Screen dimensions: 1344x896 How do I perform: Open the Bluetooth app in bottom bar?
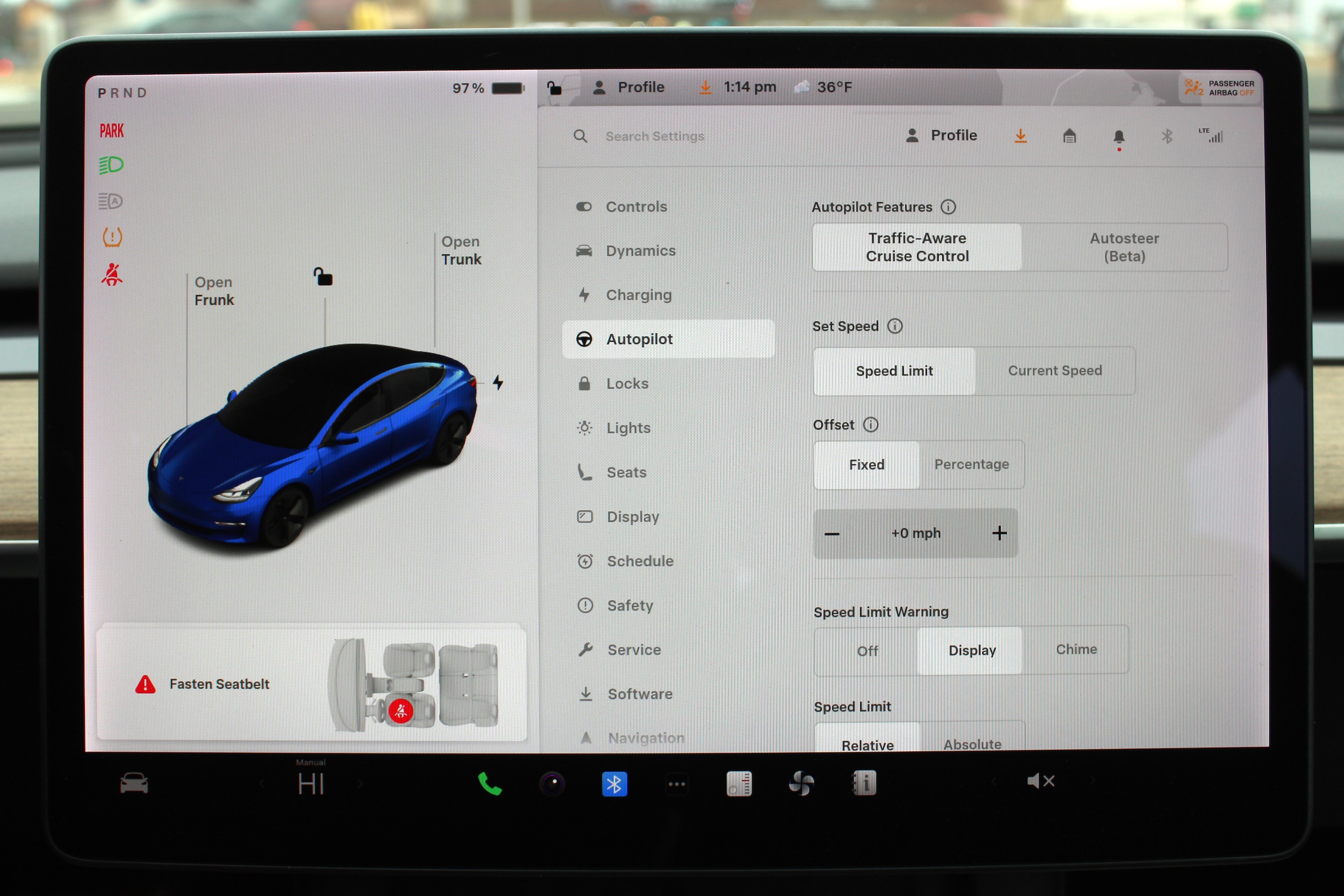[x=614, y=784]
